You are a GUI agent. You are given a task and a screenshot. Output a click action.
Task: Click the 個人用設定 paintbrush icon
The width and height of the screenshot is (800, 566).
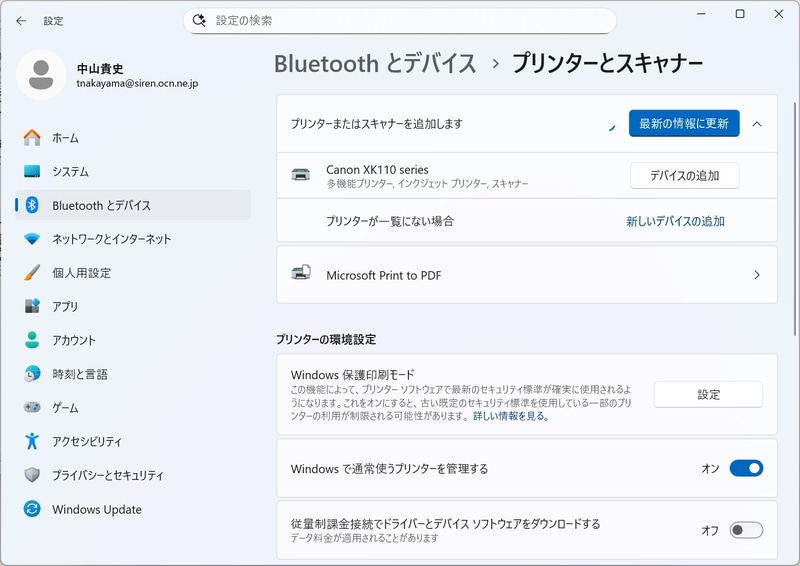tap(32, 273)
